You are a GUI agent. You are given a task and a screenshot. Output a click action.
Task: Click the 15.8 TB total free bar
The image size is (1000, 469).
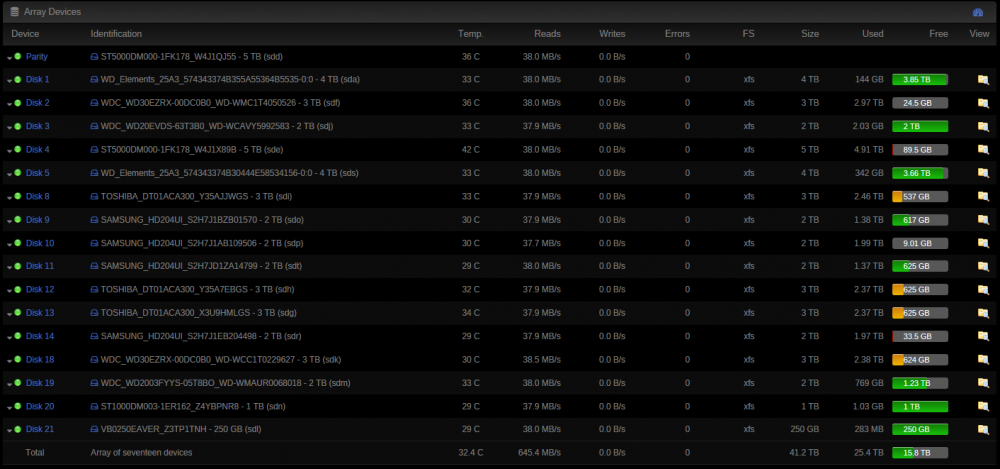click(920, 453)
